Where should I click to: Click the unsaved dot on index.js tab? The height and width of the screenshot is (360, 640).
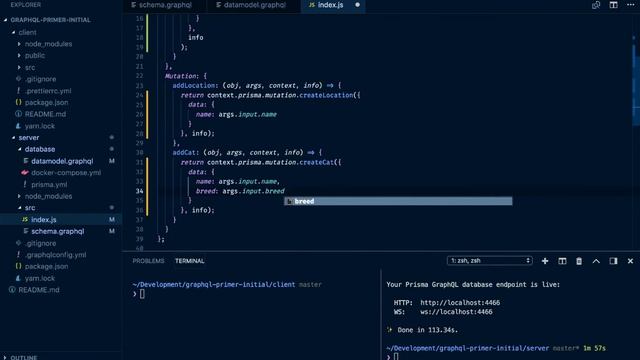click(x=358, y=5)
